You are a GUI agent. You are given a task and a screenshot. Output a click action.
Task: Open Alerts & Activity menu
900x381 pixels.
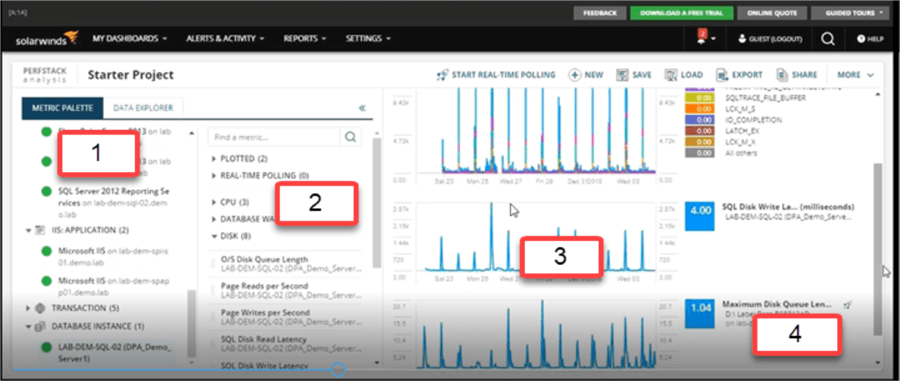click(x=225, y=39)
